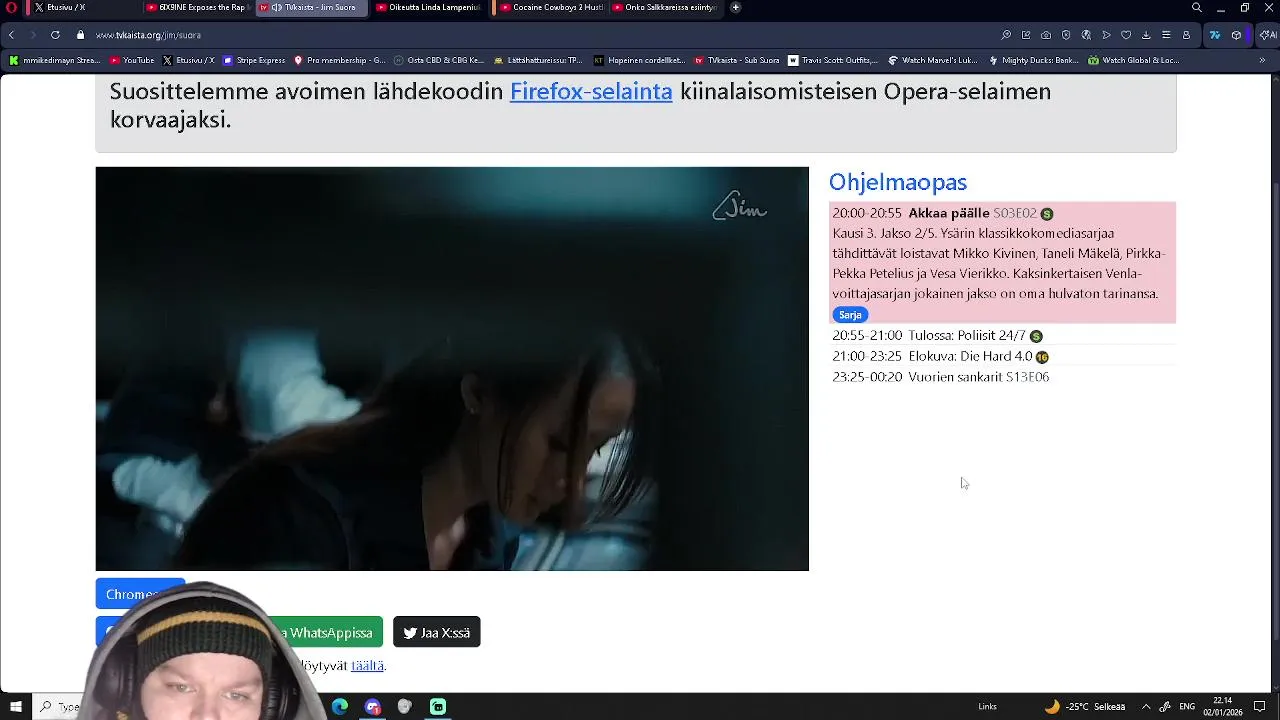Follow the täällä link

coord(367,665)
